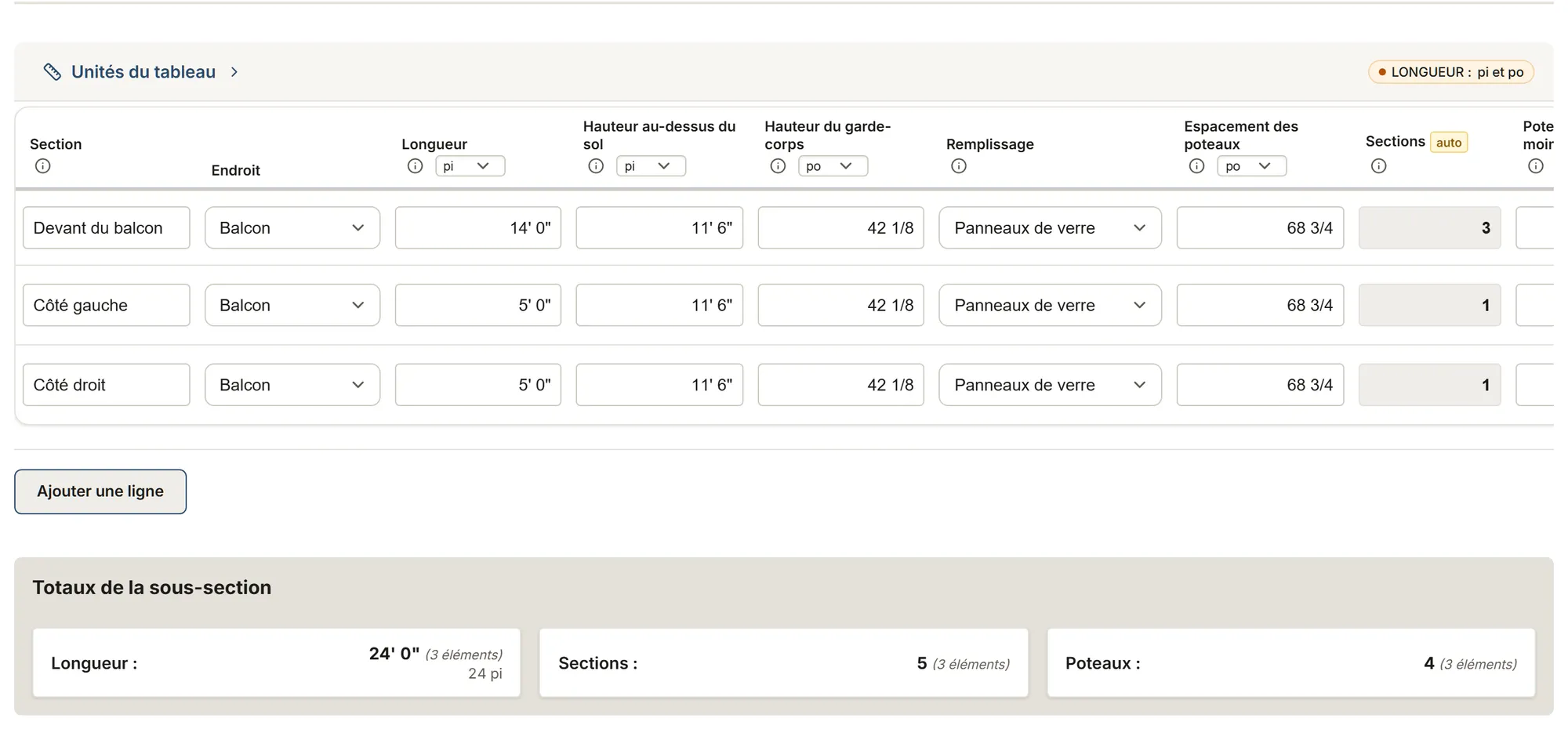The image size is (1568, 729).
Task: Open Hauteur du garde-corps unit dropdown
Action: pos(833,166)
